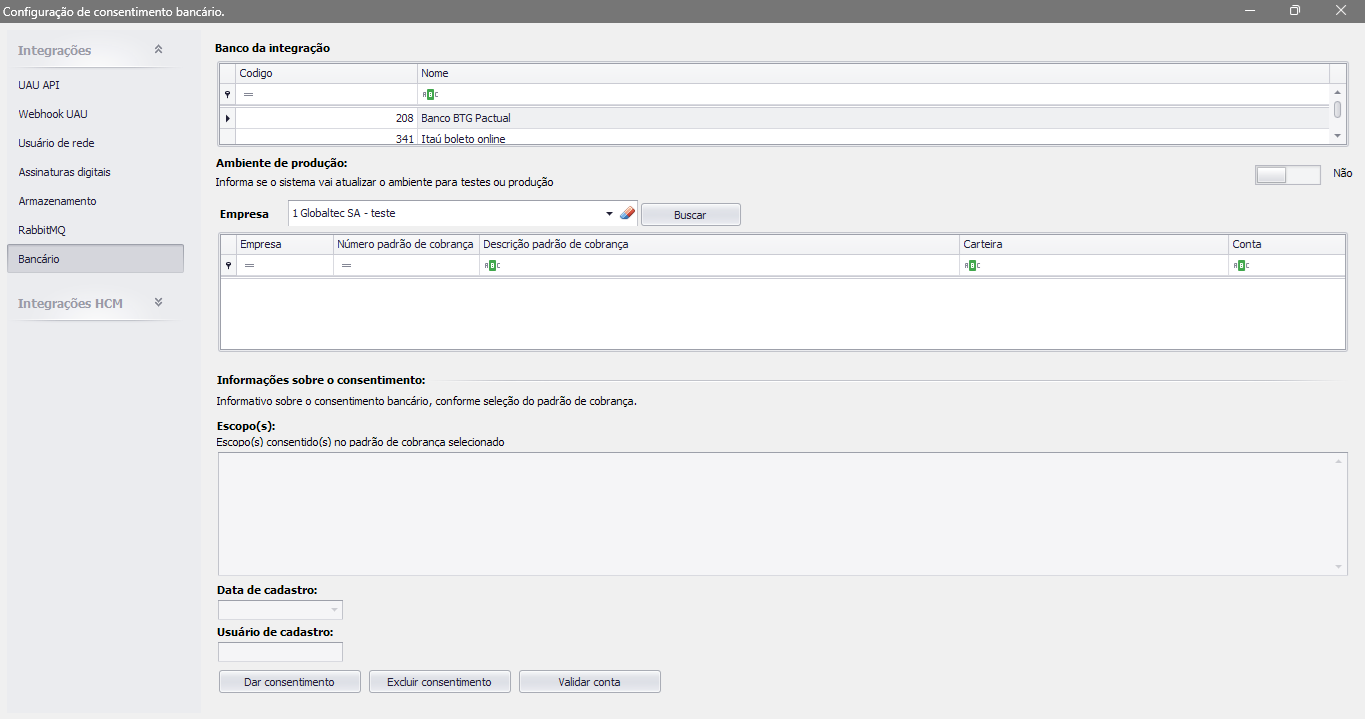Expand the Integrações HCM sidebar group
The image size is (1365, 719).
[158, 303]
